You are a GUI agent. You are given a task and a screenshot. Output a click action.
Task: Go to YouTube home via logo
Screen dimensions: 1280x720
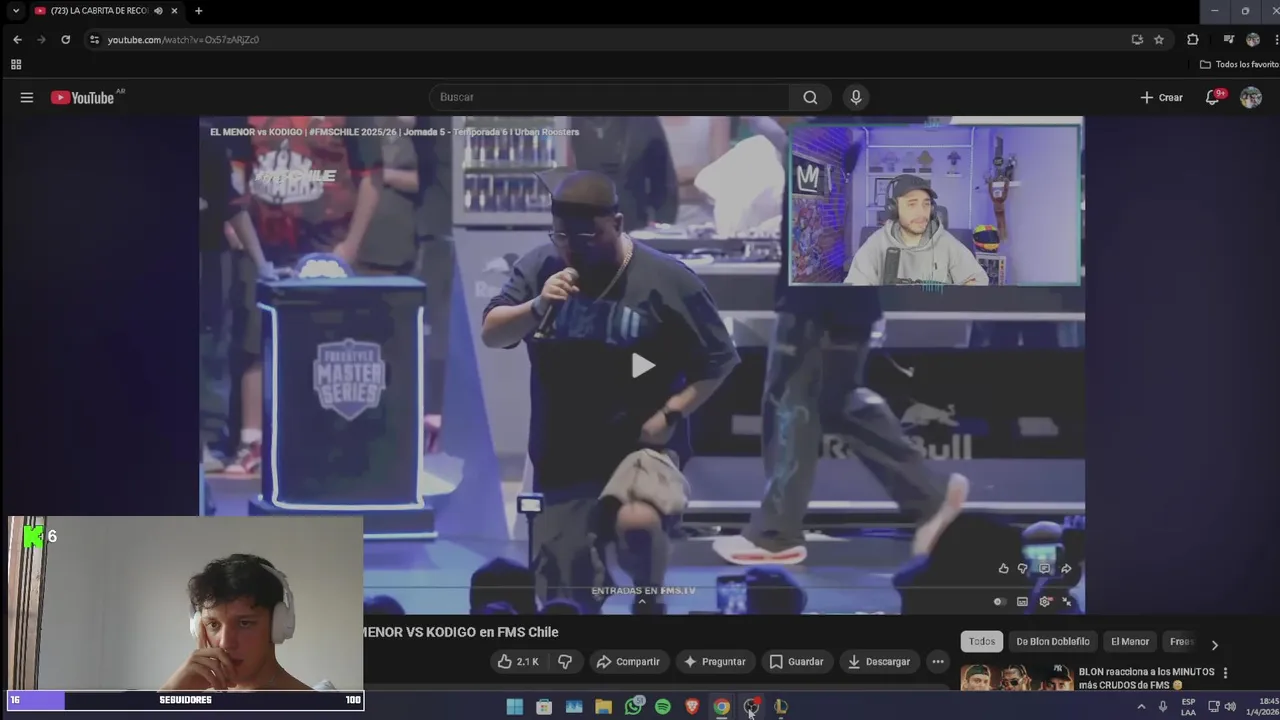point(82,97)
